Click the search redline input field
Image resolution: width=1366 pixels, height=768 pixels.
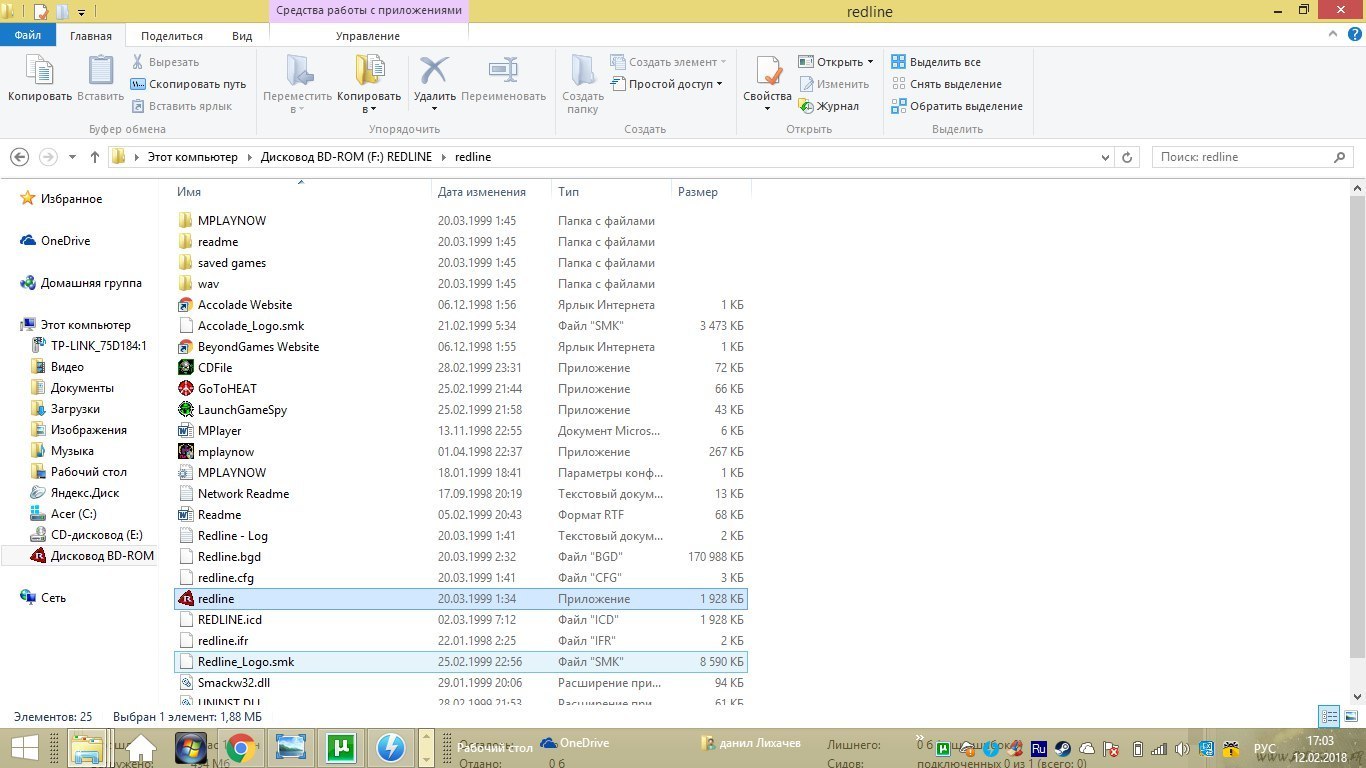1242,157
